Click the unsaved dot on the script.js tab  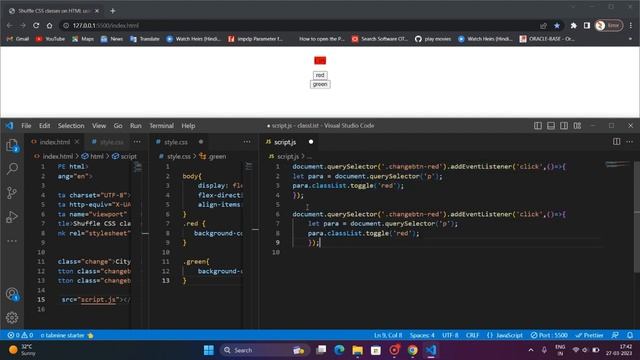[311, 142]
